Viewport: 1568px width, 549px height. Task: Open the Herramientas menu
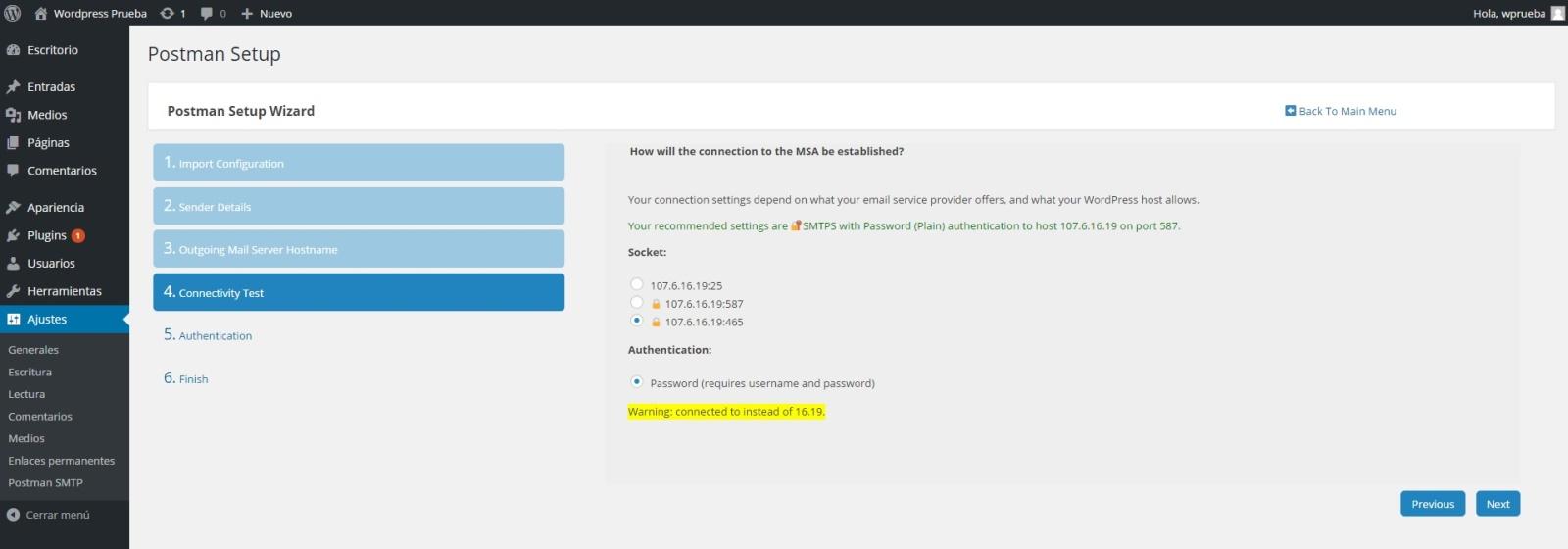65,291
